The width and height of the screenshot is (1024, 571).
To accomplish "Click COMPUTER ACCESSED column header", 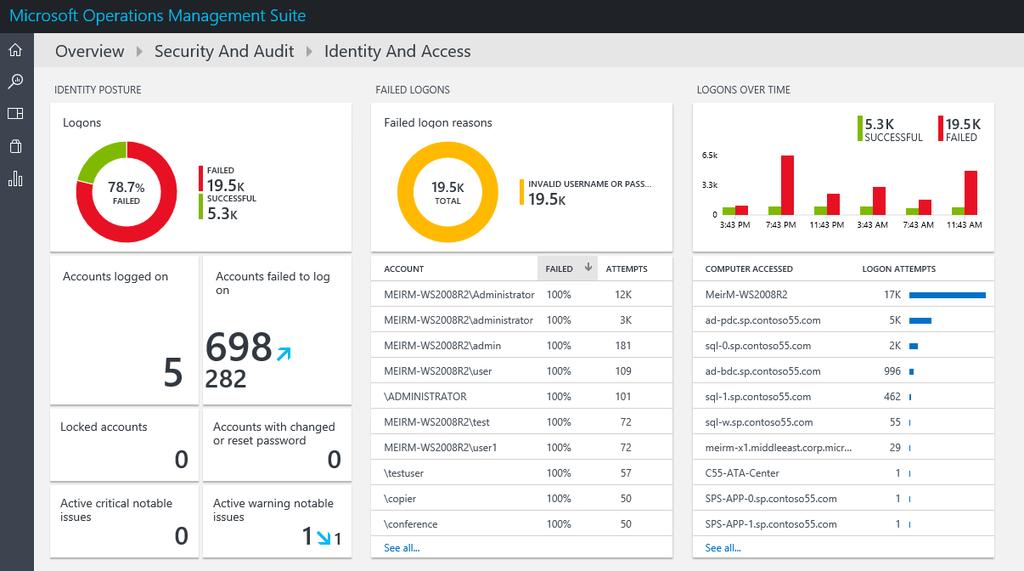I will 748,269.
